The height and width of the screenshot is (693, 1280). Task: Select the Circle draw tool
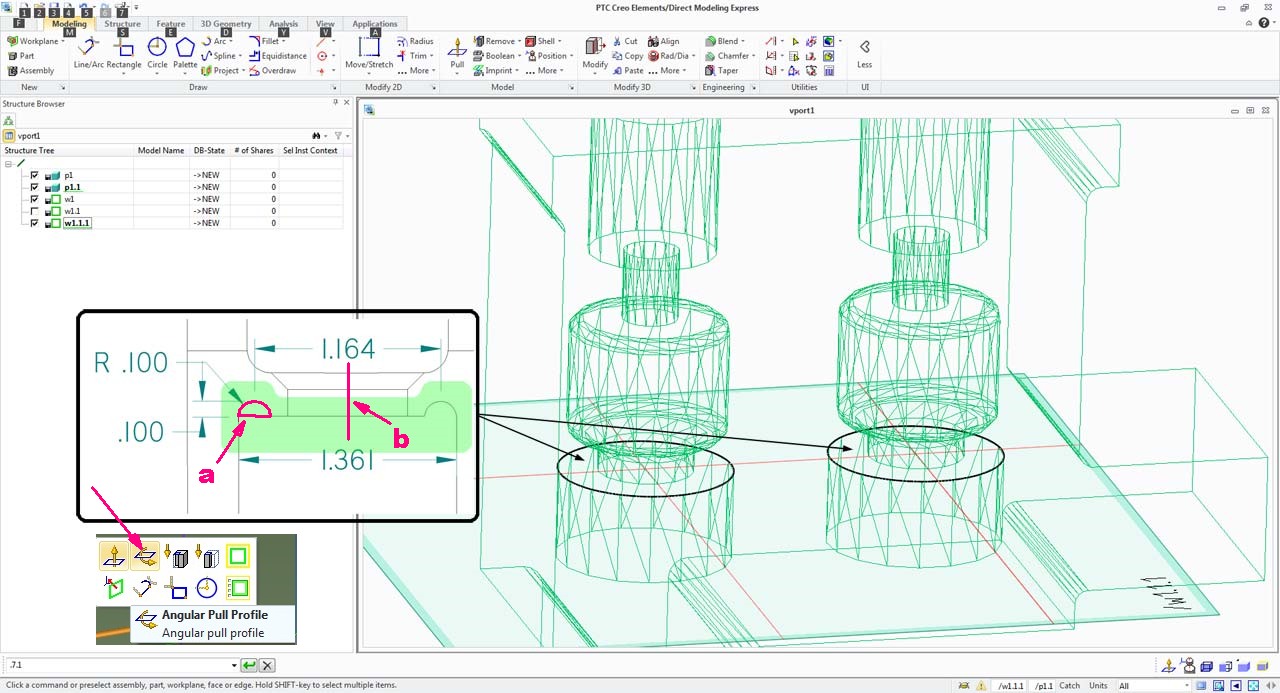[157, 53]
